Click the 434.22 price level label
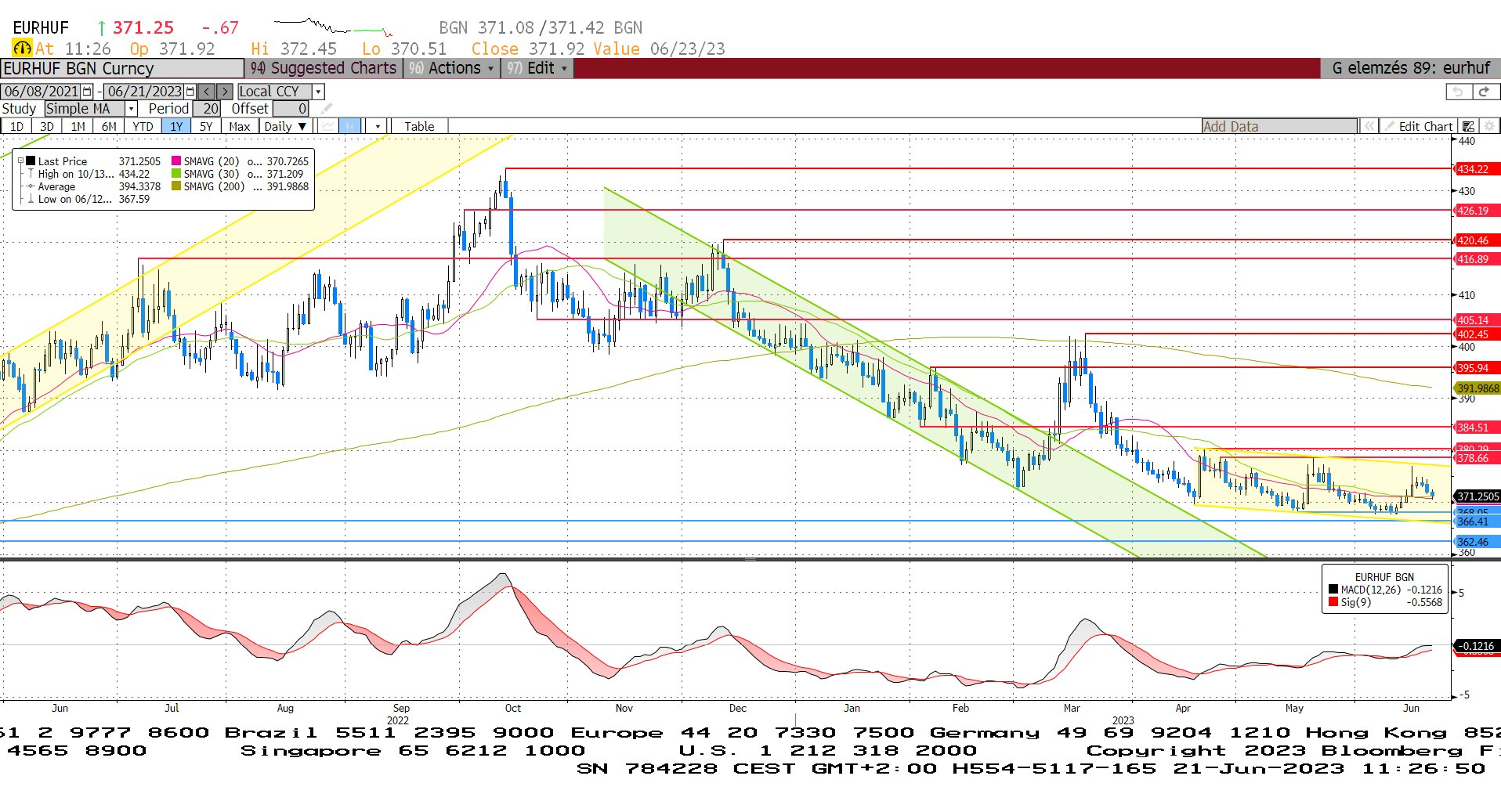The width and height of the screenshot is (1501, 812). click(1477, 169)
